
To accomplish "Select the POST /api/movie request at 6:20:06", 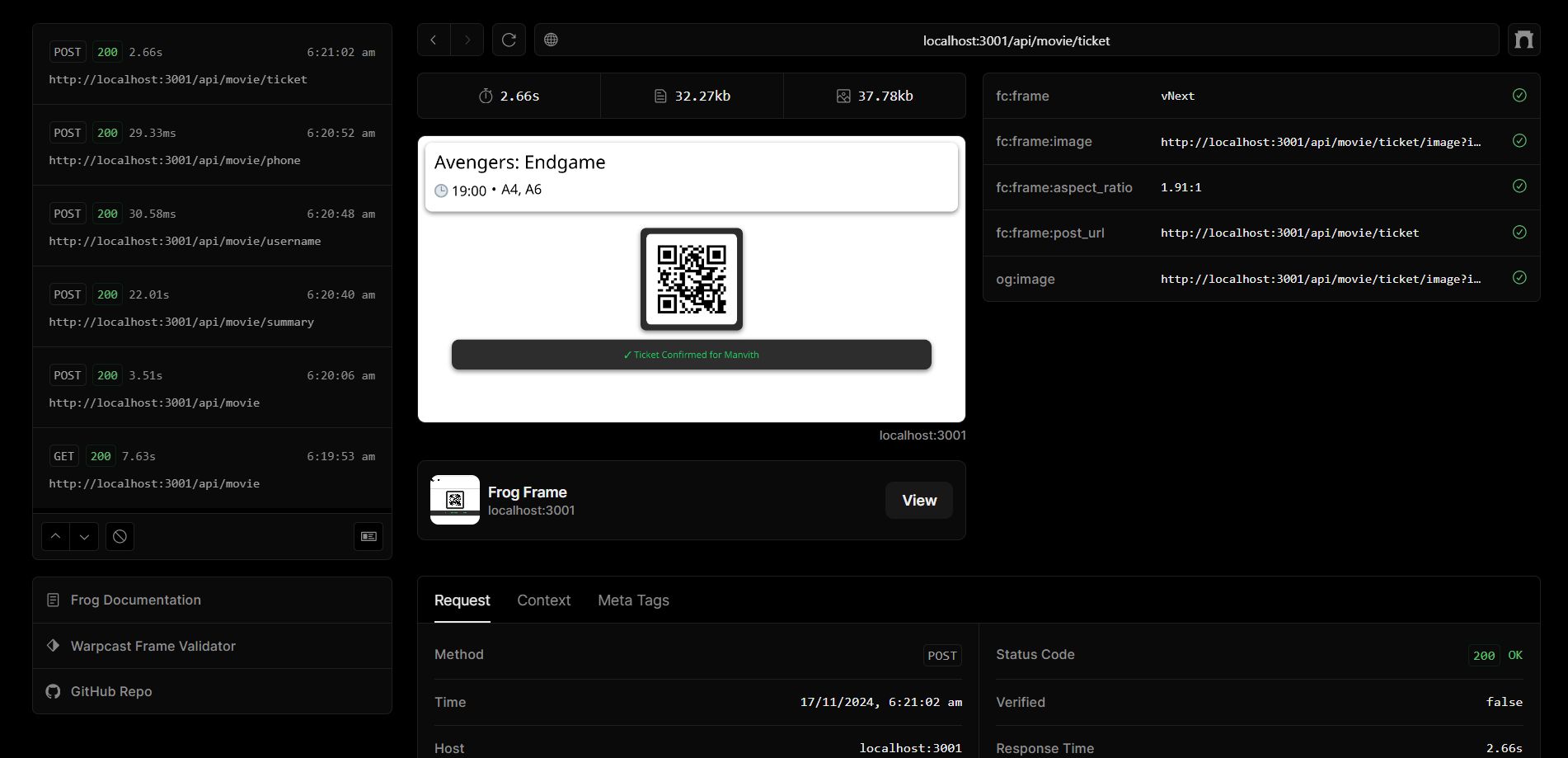I will coord(212,388).
